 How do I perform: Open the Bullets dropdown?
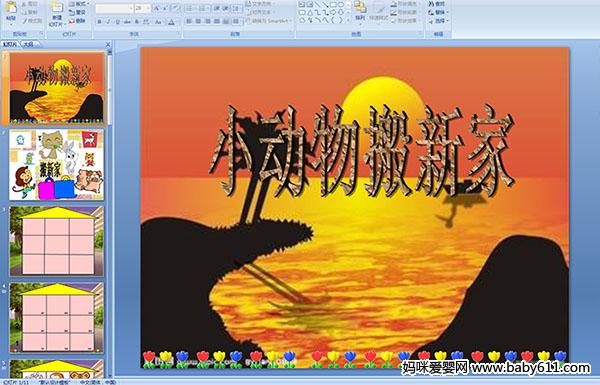click(192, 8)
